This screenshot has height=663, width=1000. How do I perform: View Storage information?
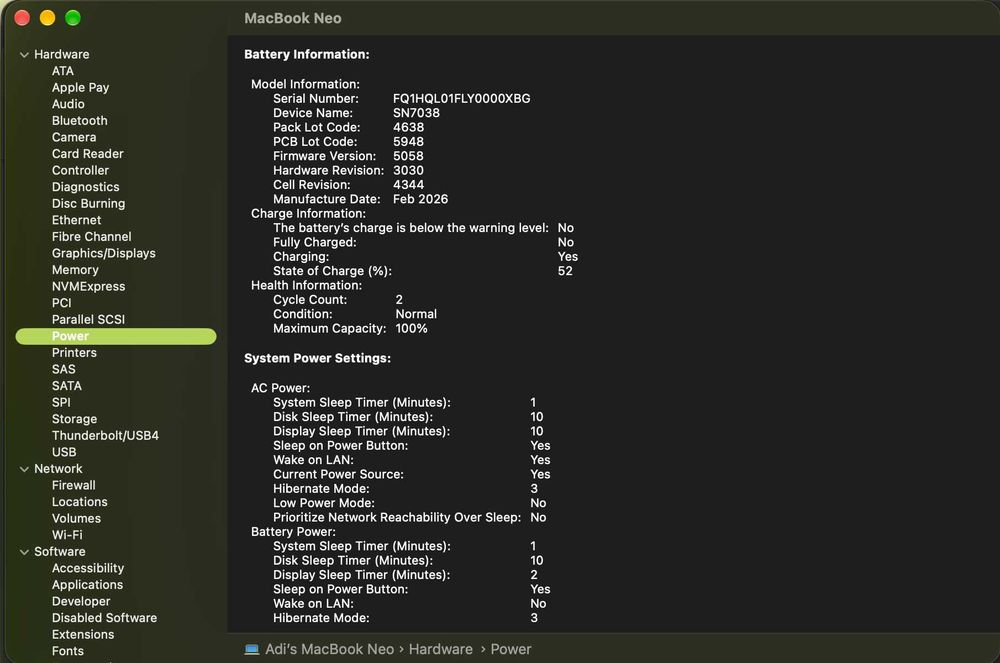(x=75, y=419)
